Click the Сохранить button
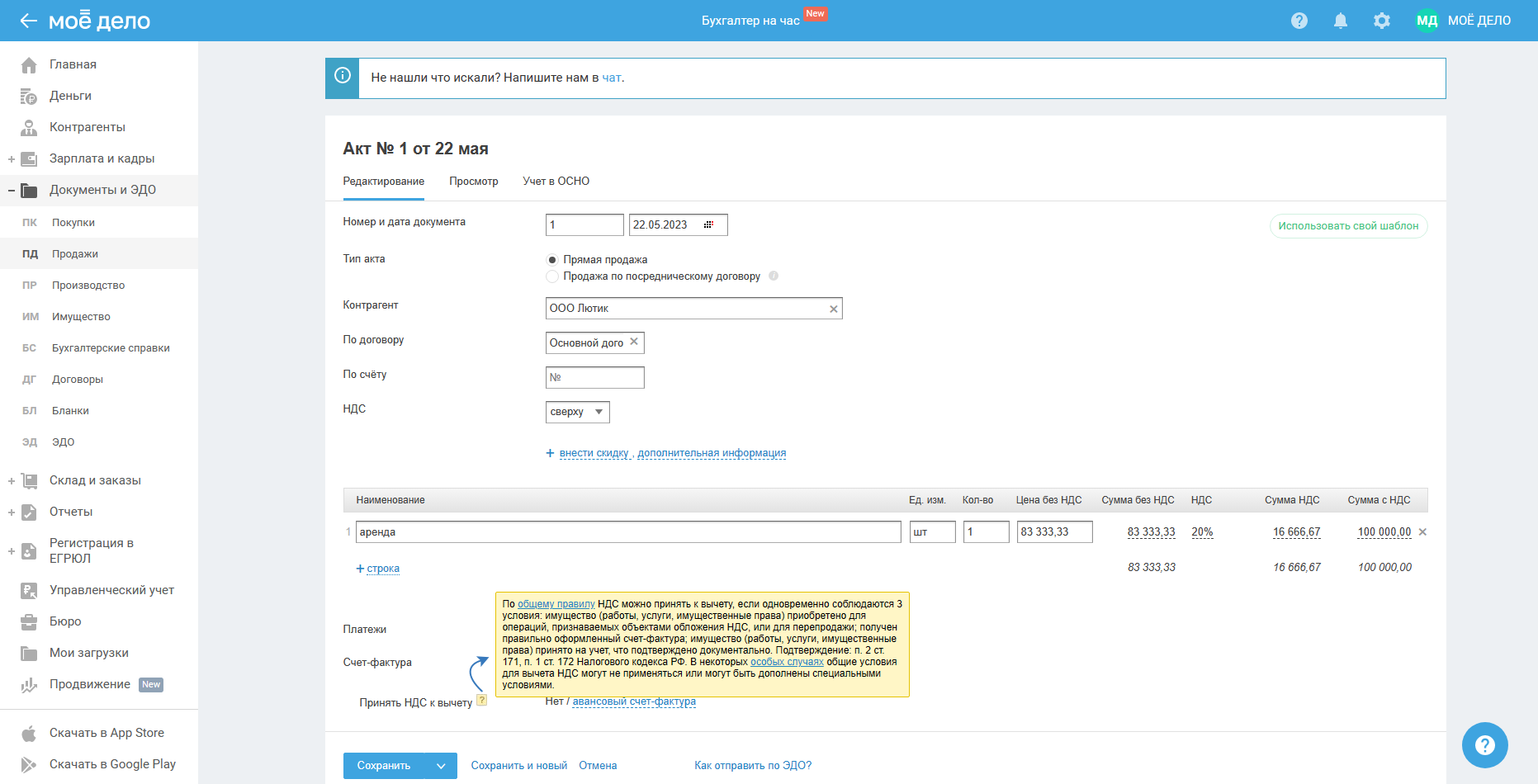The height and width of the screenshot is (784, 1538). [384, 766]
